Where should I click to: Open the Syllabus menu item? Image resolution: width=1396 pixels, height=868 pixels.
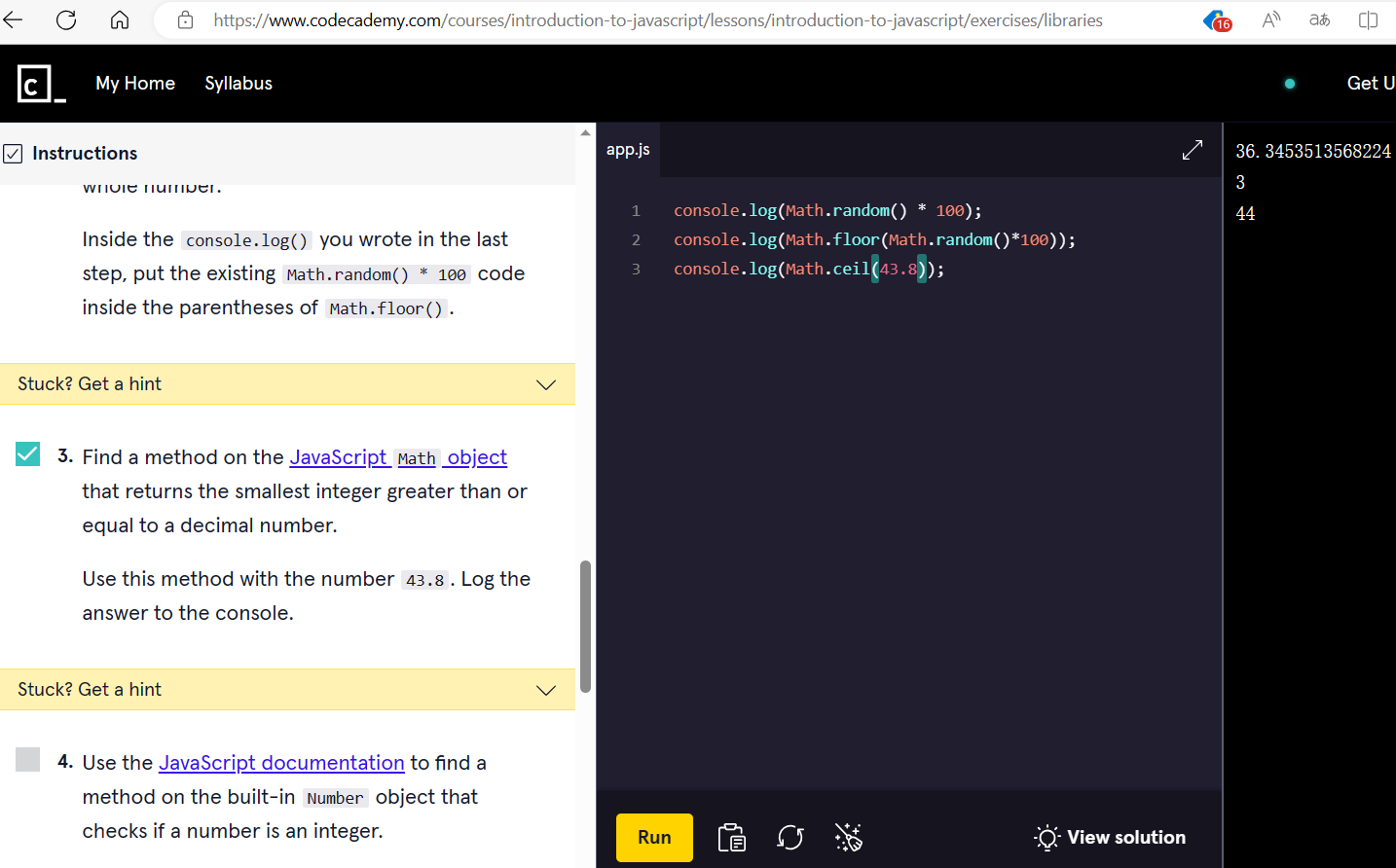tap(239, 84)
